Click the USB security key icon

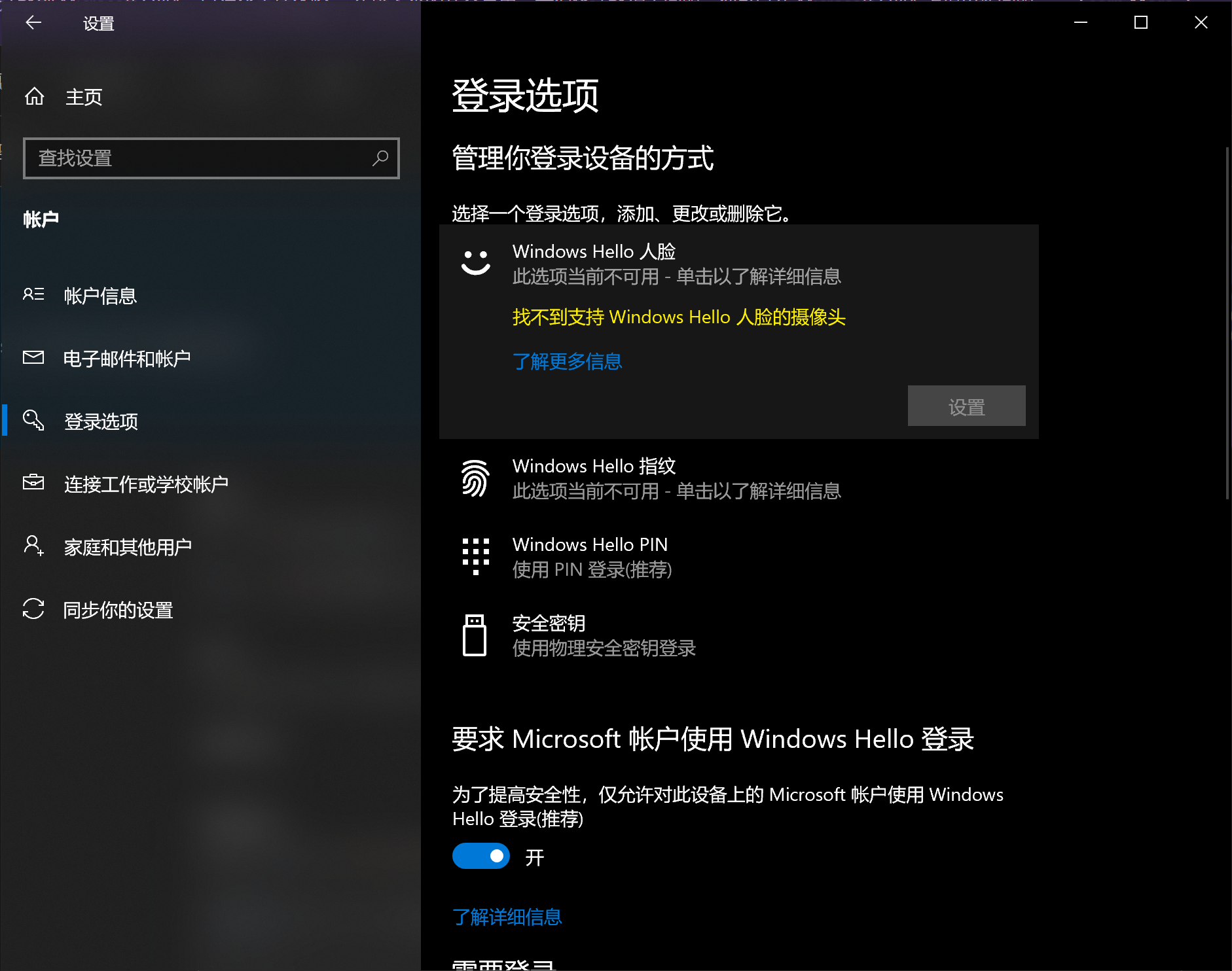point(475,635)
